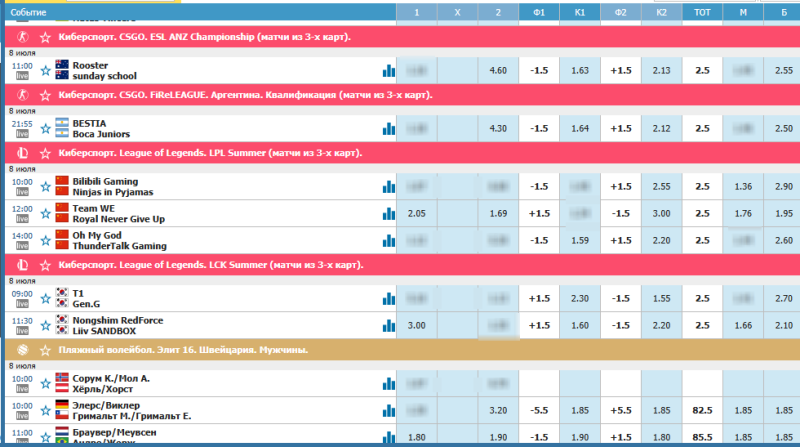The image size is (800, 447).
Task: Open statistics chart for Rooster vs sunday school
Action: coord(387,71)
